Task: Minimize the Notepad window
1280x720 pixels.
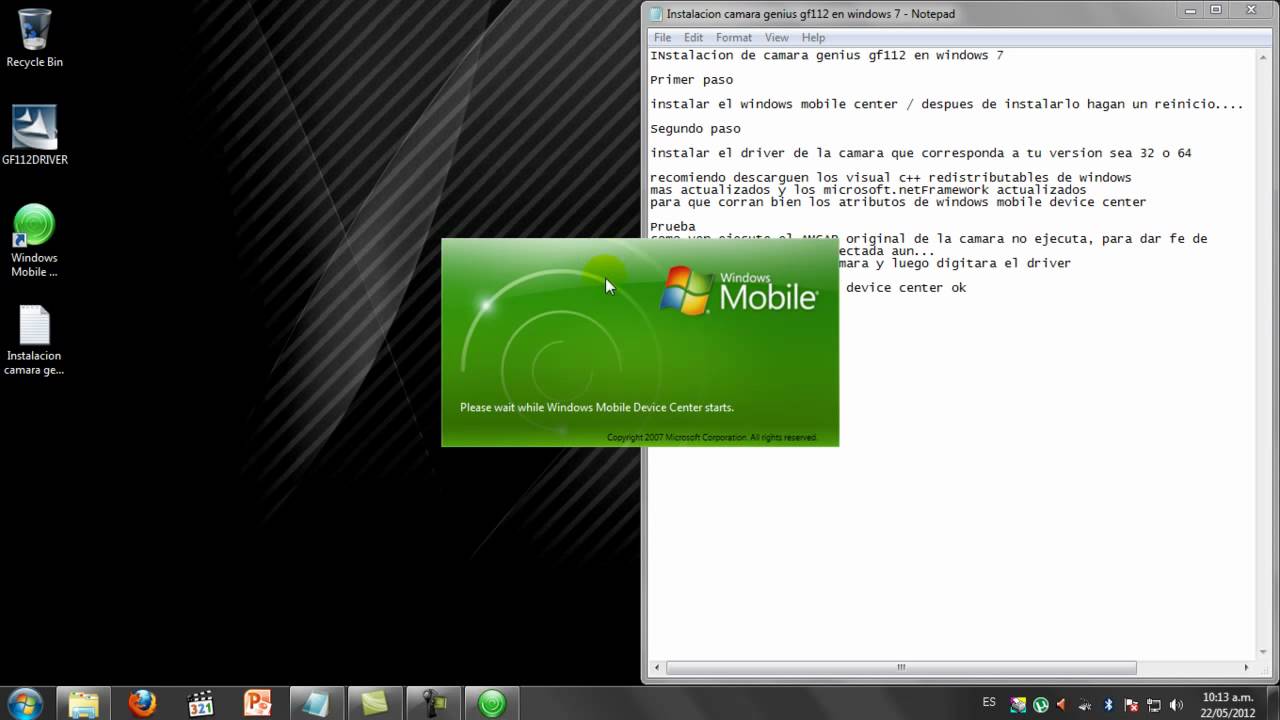Action: (x=1190, y=10)
